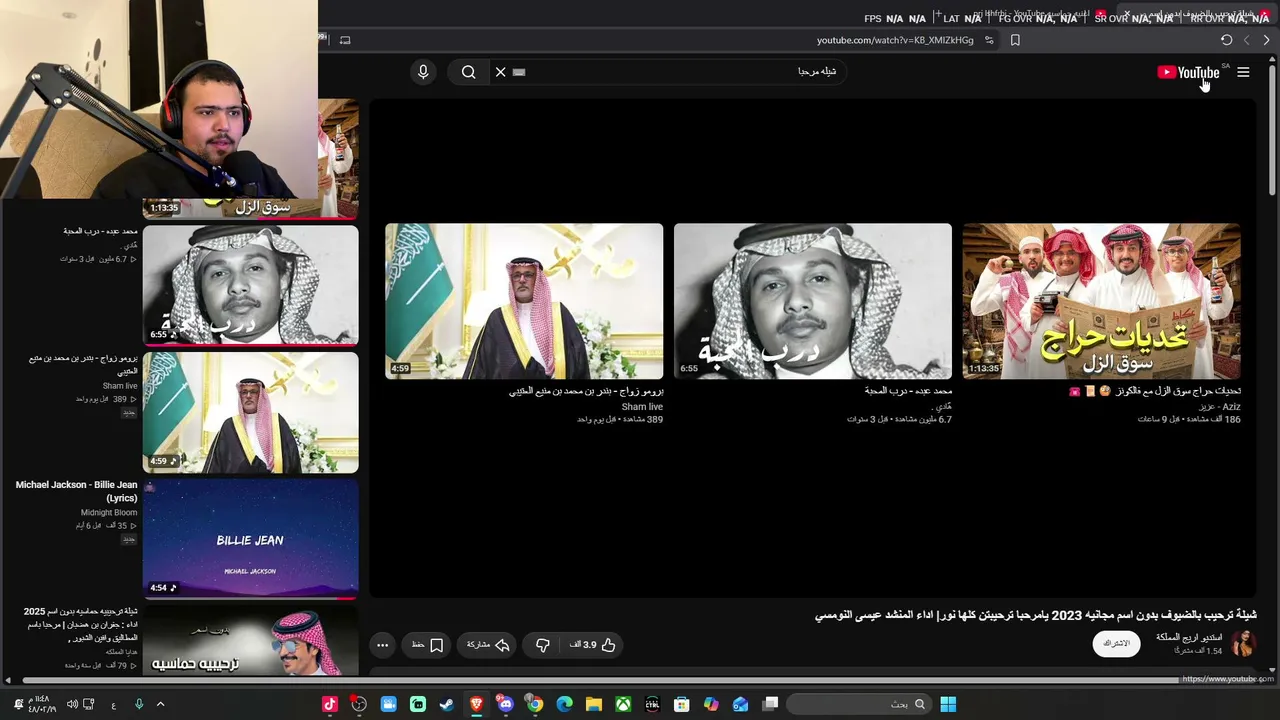Click the microphone icon in the system tray
This screenshot has width=1280, height=720.
click(138, 704)
